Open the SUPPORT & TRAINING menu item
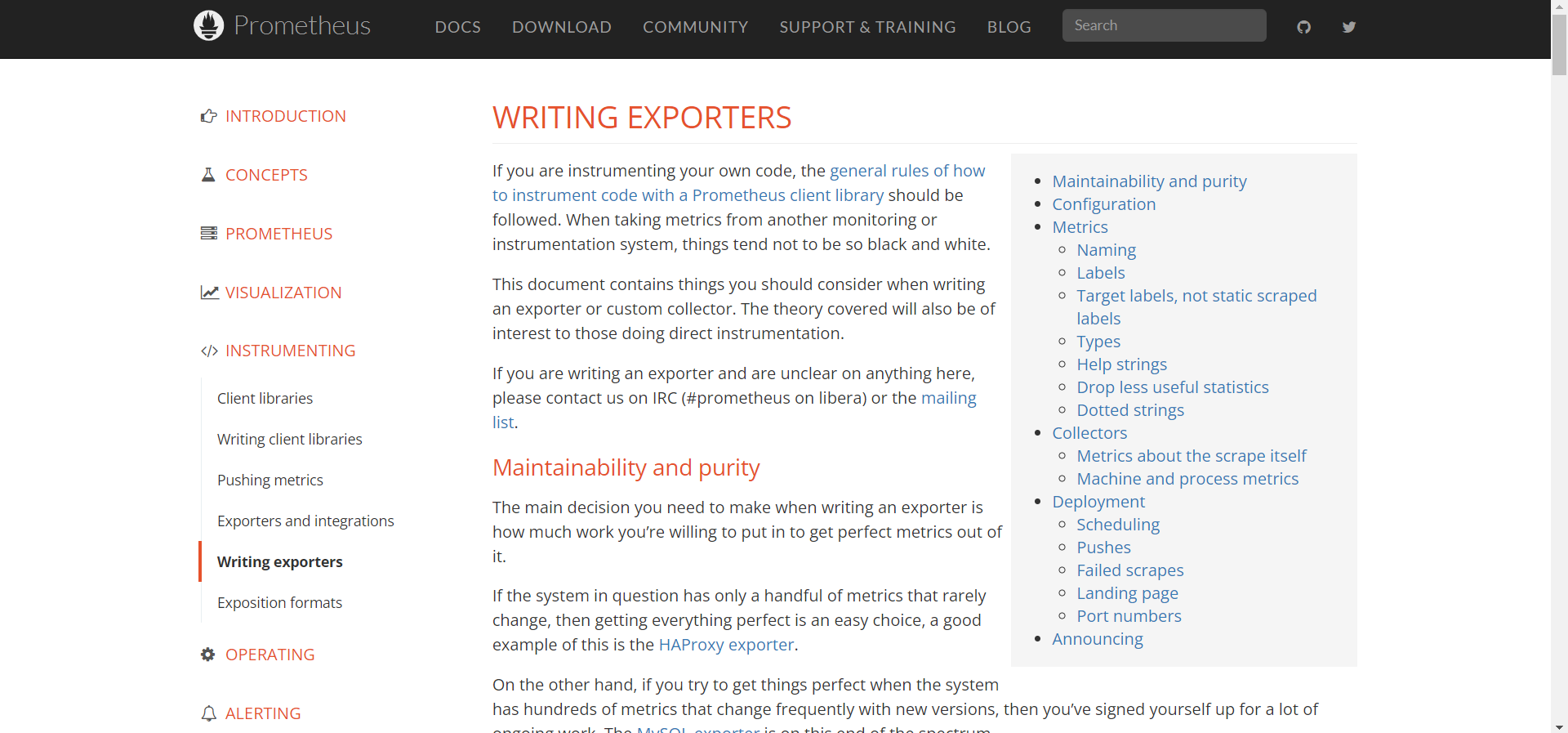The width and height of the screenshot is (1568, 733). click(x=868, y=27)
